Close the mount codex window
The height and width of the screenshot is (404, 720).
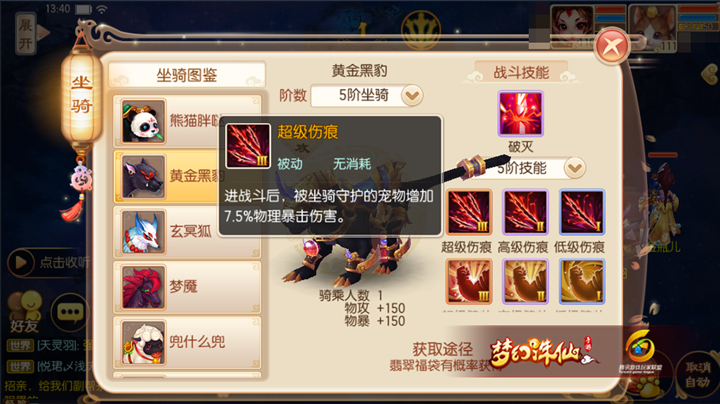click(x=612, y=46)
